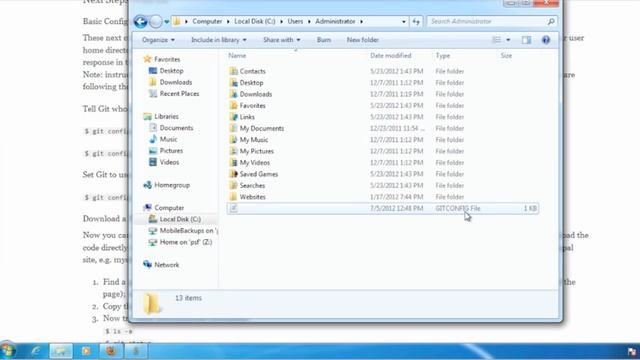Change view using the view icon

tap(496, 40)
